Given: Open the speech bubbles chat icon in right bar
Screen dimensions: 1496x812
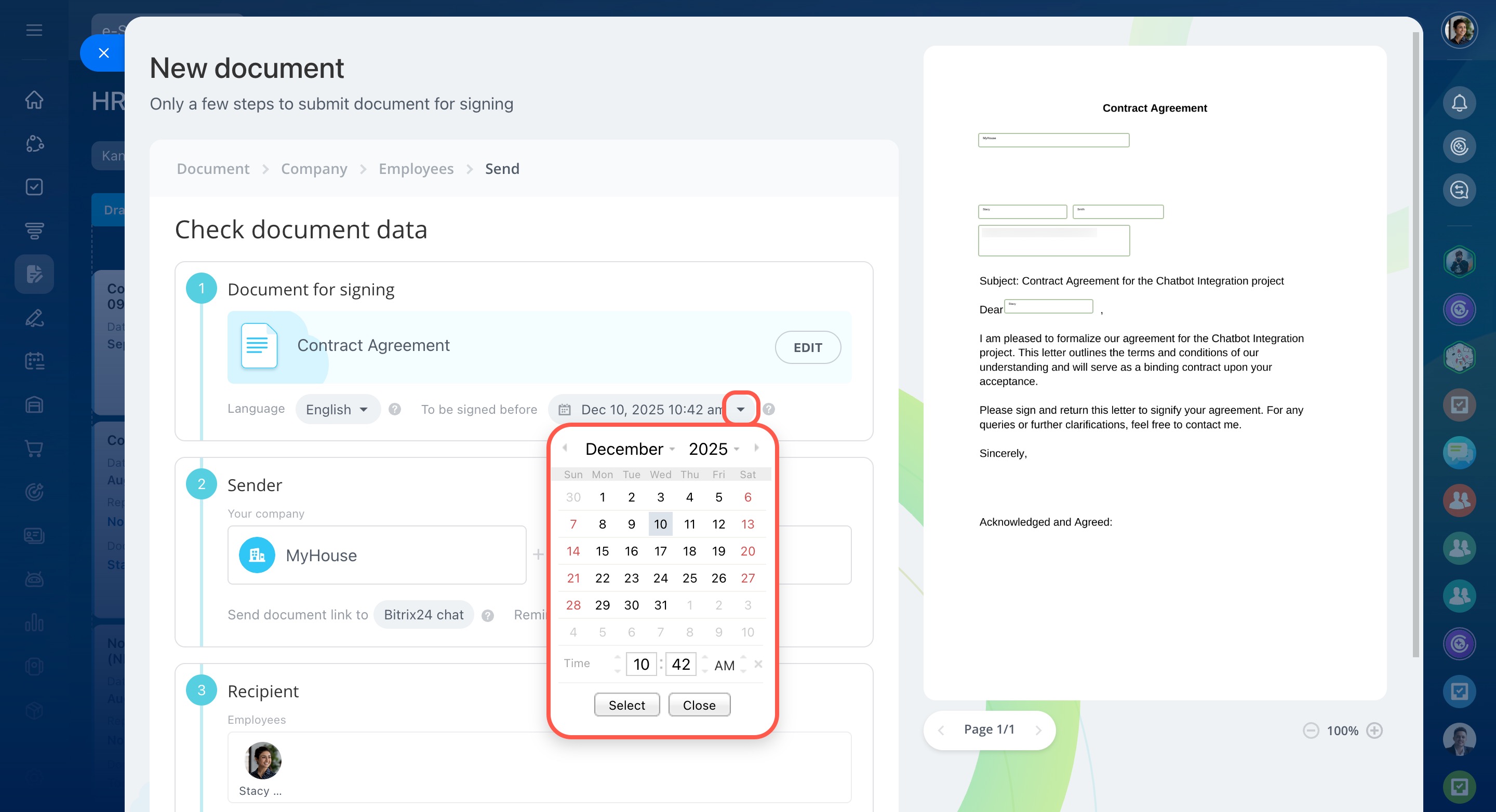Looking at the screenshot, I should [x=1460, y=452].
